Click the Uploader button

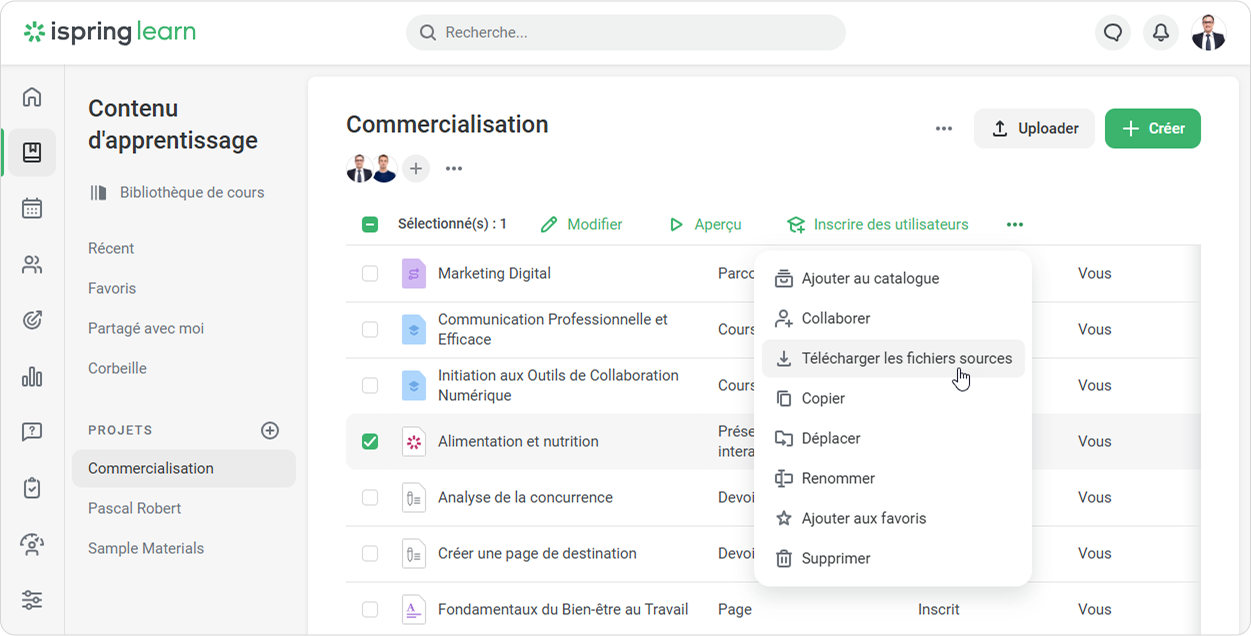click(x=1034, y=129)
